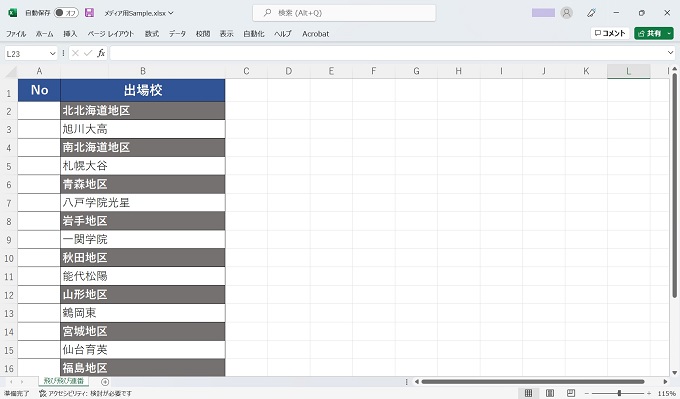Click the formula cancel X icon

coord(75,53)
